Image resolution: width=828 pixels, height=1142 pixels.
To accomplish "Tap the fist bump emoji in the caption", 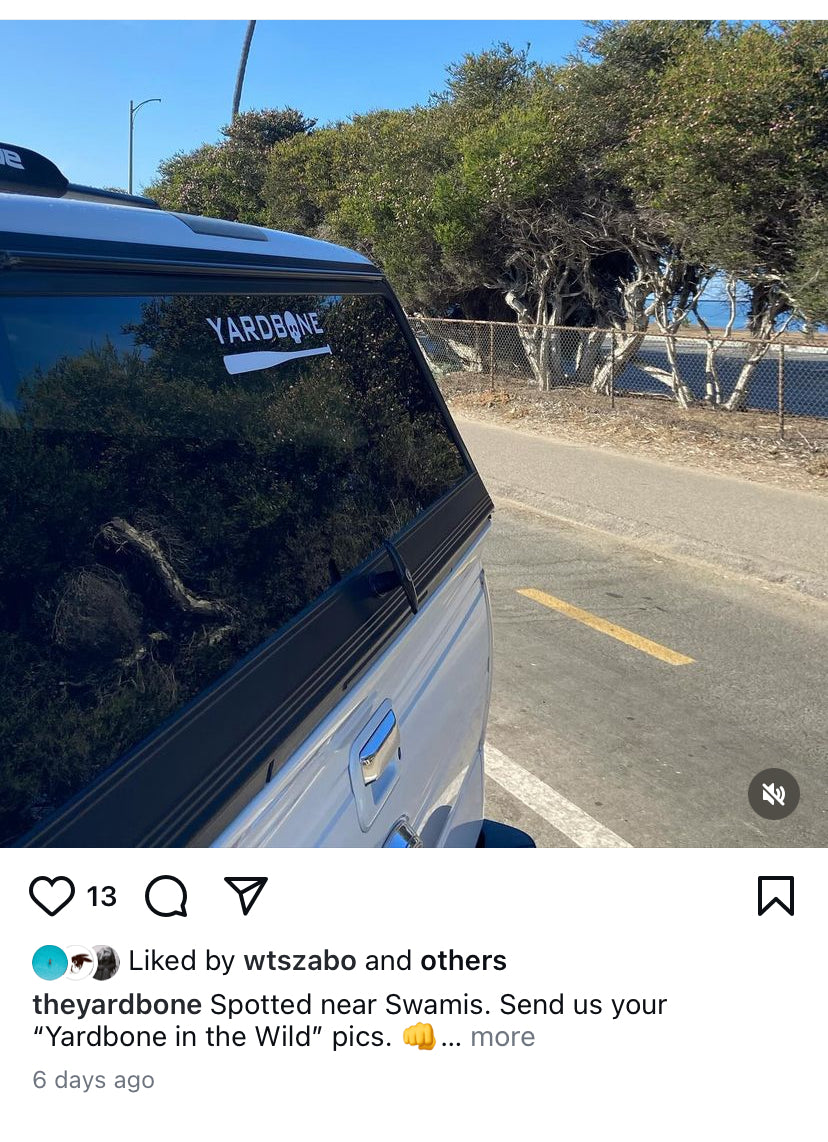I will (419, 1036).
